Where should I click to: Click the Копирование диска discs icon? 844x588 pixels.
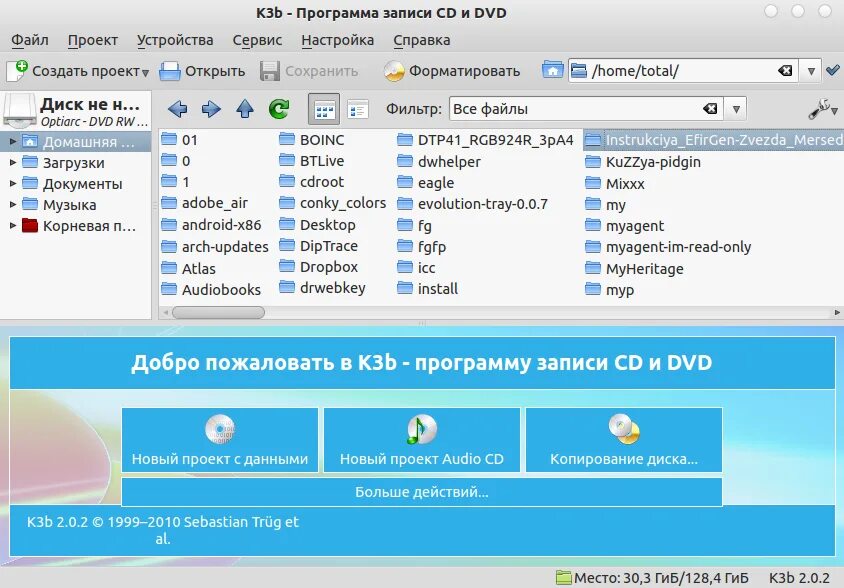(624, 429)
